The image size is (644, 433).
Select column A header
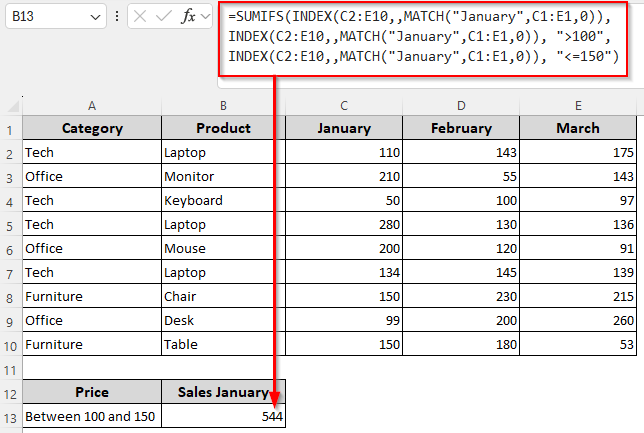pos(92,105)
